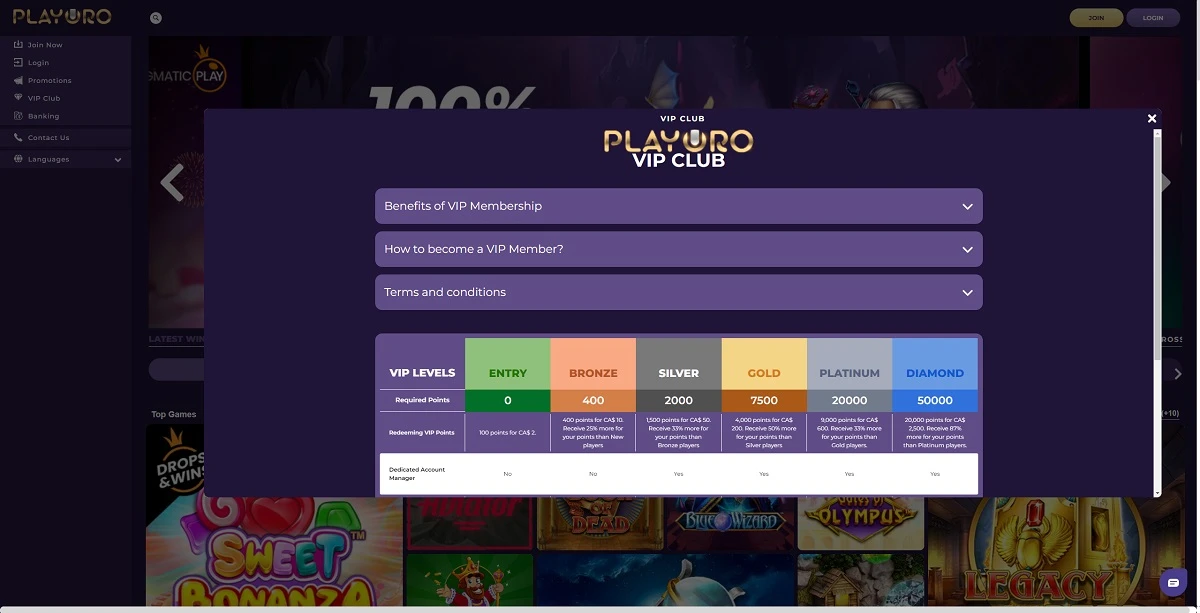Close the VIP Club popup
The image size is (1200, 613).
[1152, 118]
